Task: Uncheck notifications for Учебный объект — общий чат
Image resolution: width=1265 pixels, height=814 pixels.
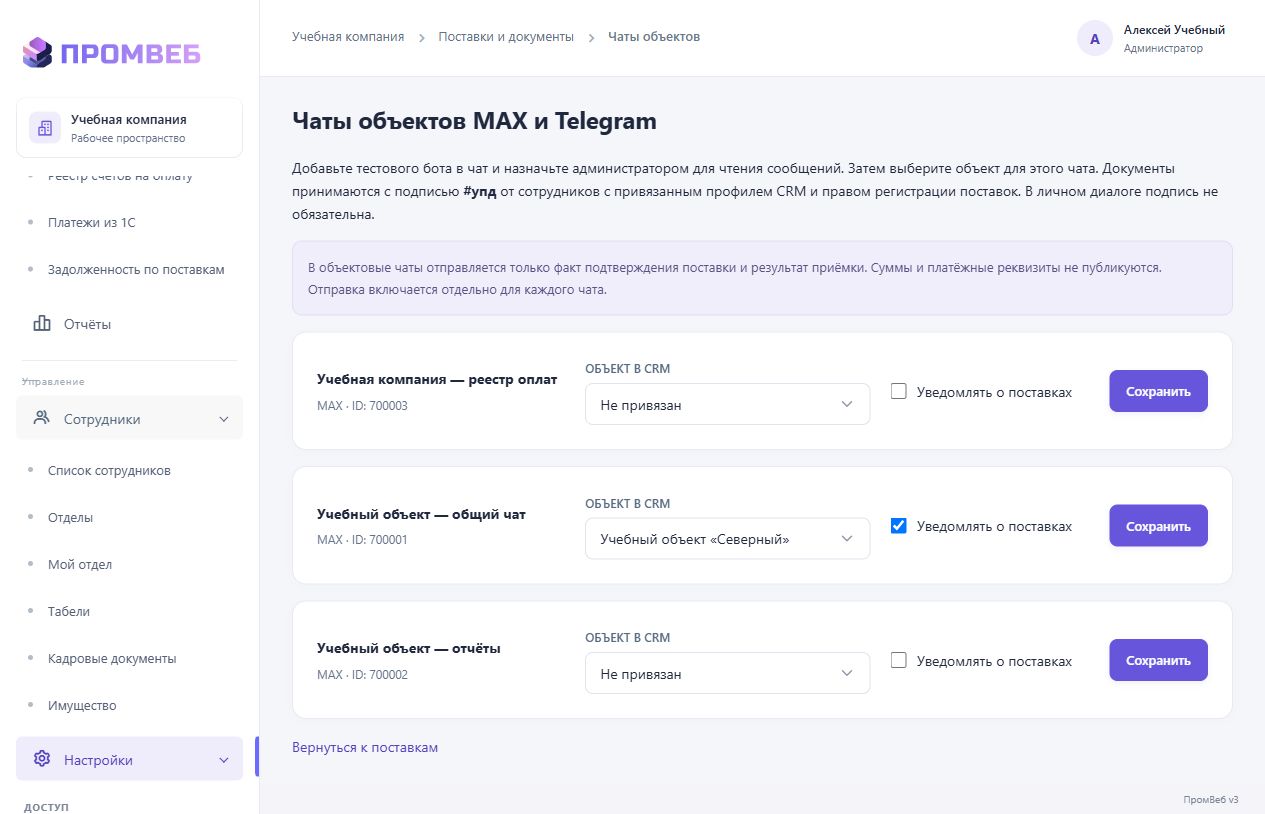Action: (x=899, y=526)
